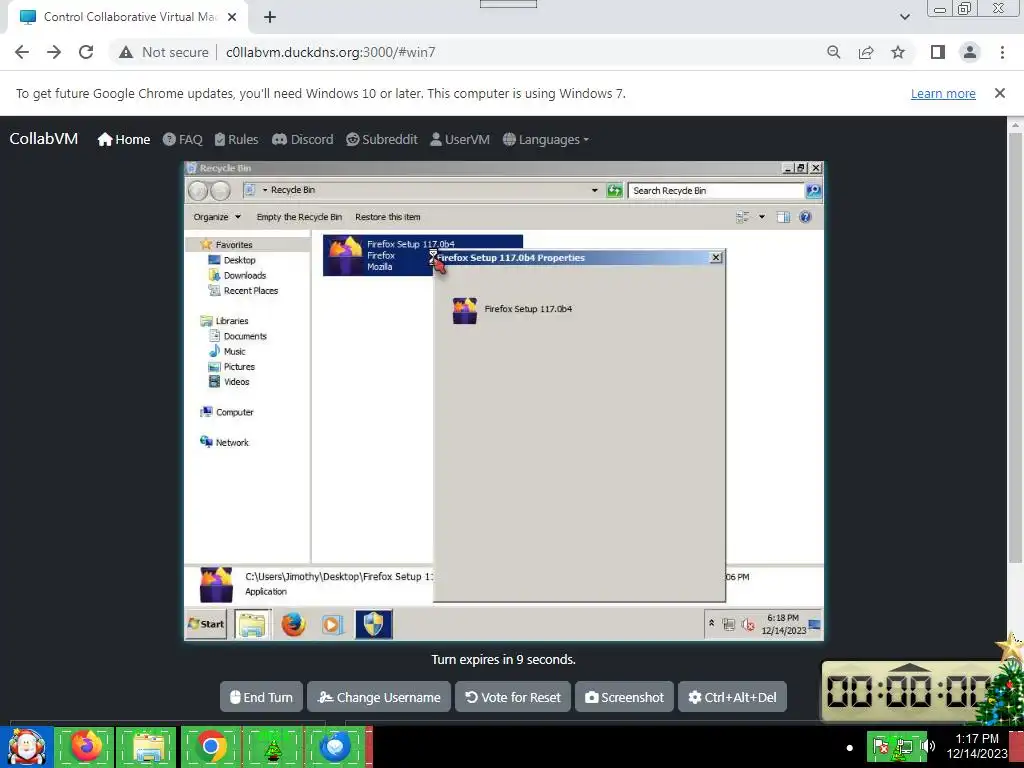Share this page via the share icon
1024x768 pixels.
[x=866, y=52]
